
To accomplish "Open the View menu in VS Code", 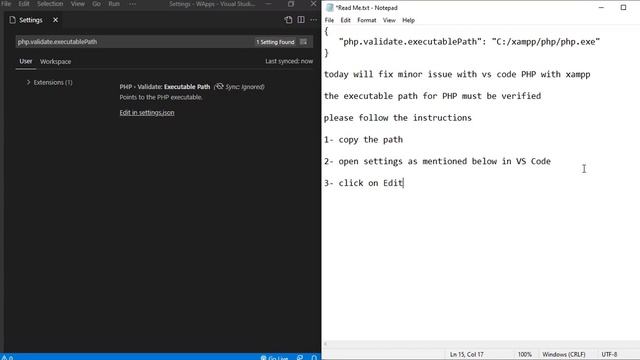I will [78, 4].
